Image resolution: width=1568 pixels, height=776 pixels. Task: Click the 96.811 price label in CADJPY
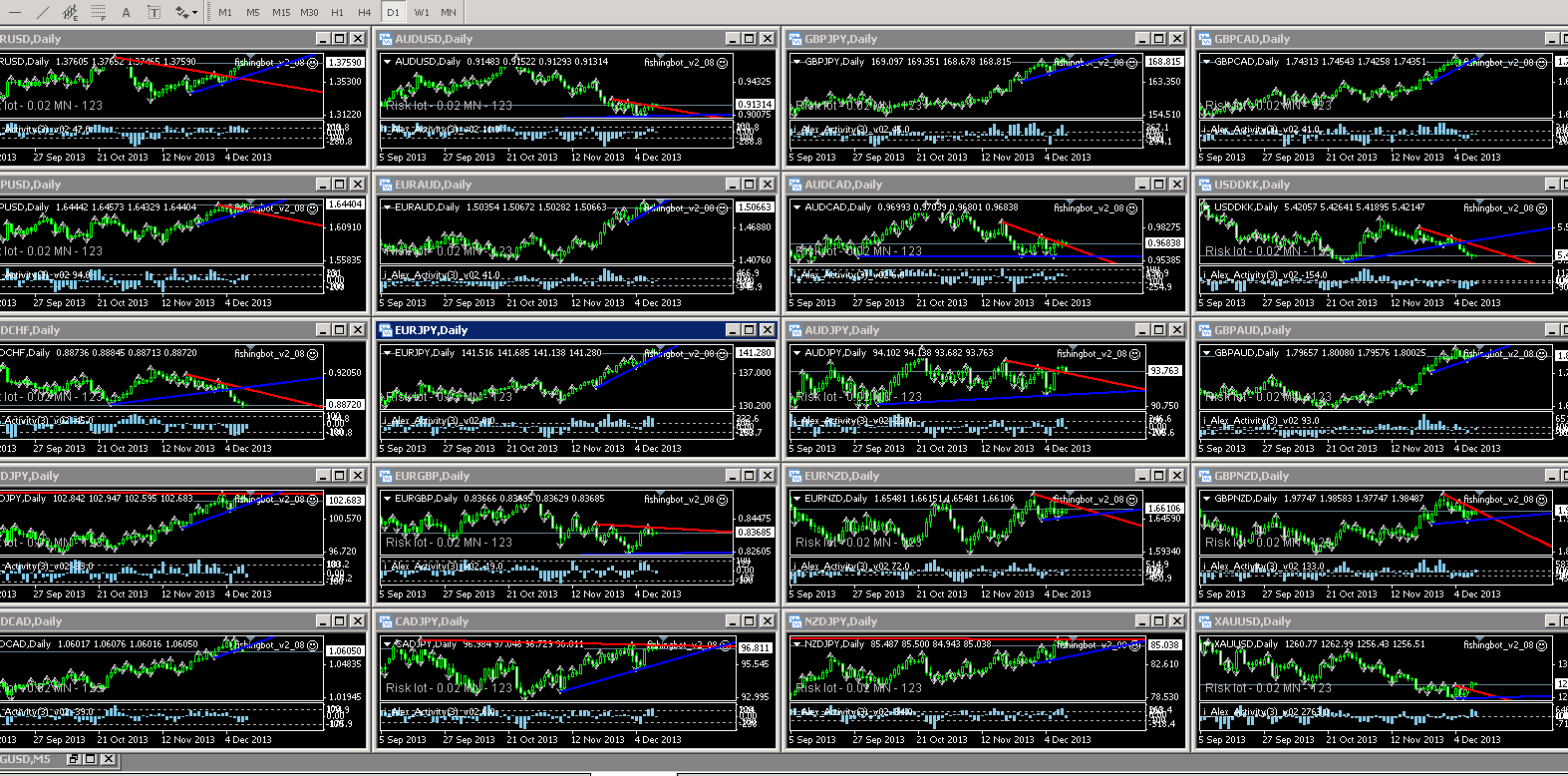point(755,648)
